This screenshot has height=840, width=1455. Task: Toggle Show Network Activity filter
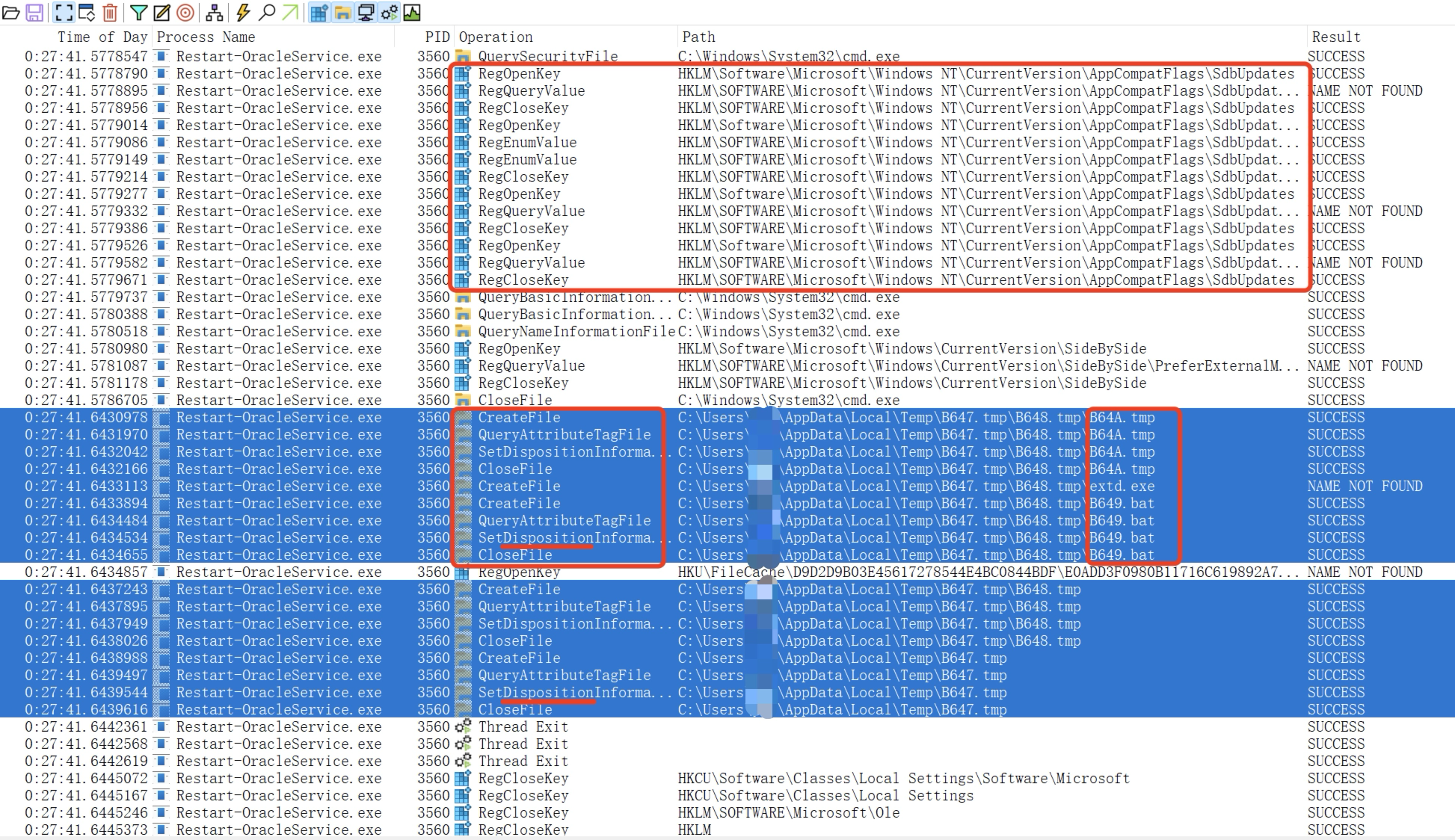click(x=366, y=12)
